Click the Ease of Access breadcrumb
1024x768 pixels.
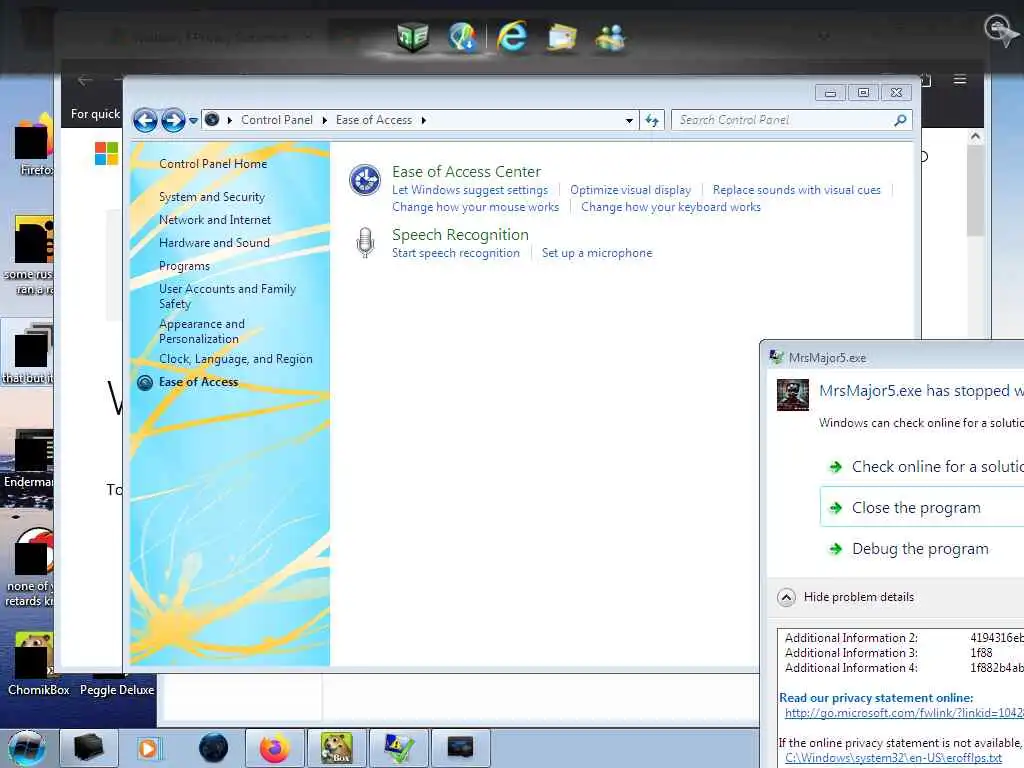pyautogui.click(x=374, y=120)
